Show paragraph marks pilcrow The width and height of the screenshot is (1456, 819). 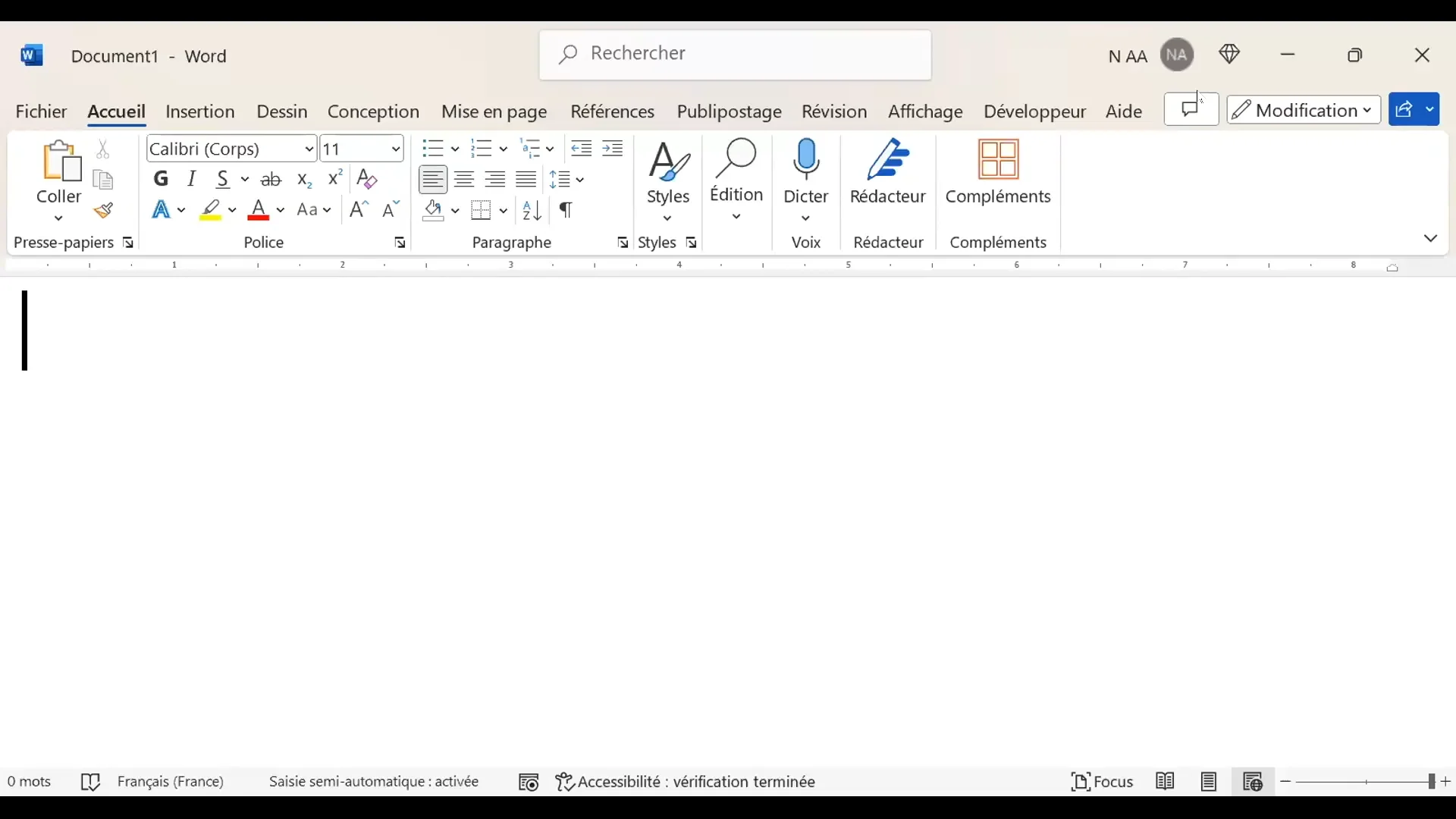tap(567, 211)
